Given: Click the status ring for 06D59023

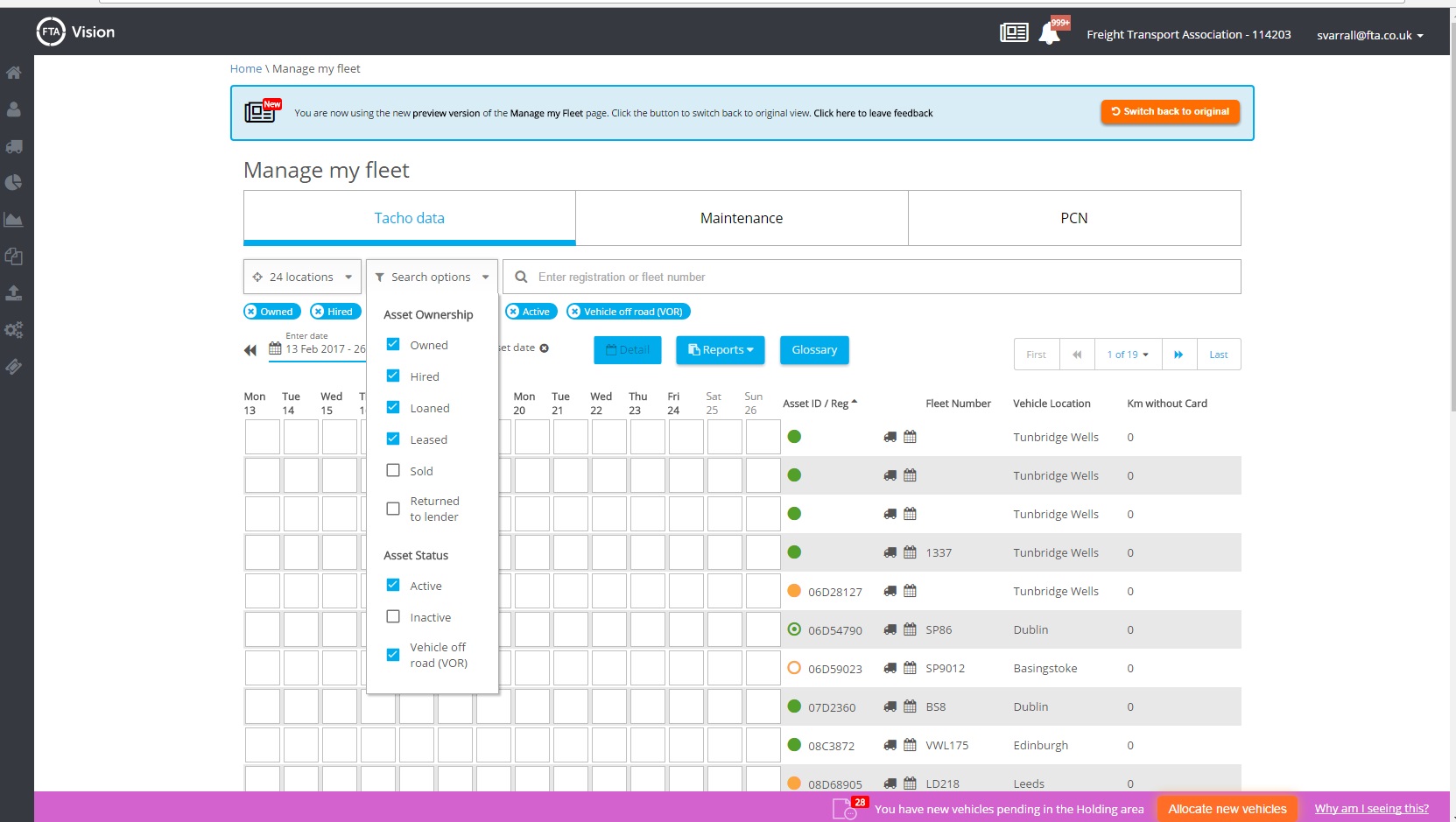Looking at the screenshot, I should tap(794, 668).
